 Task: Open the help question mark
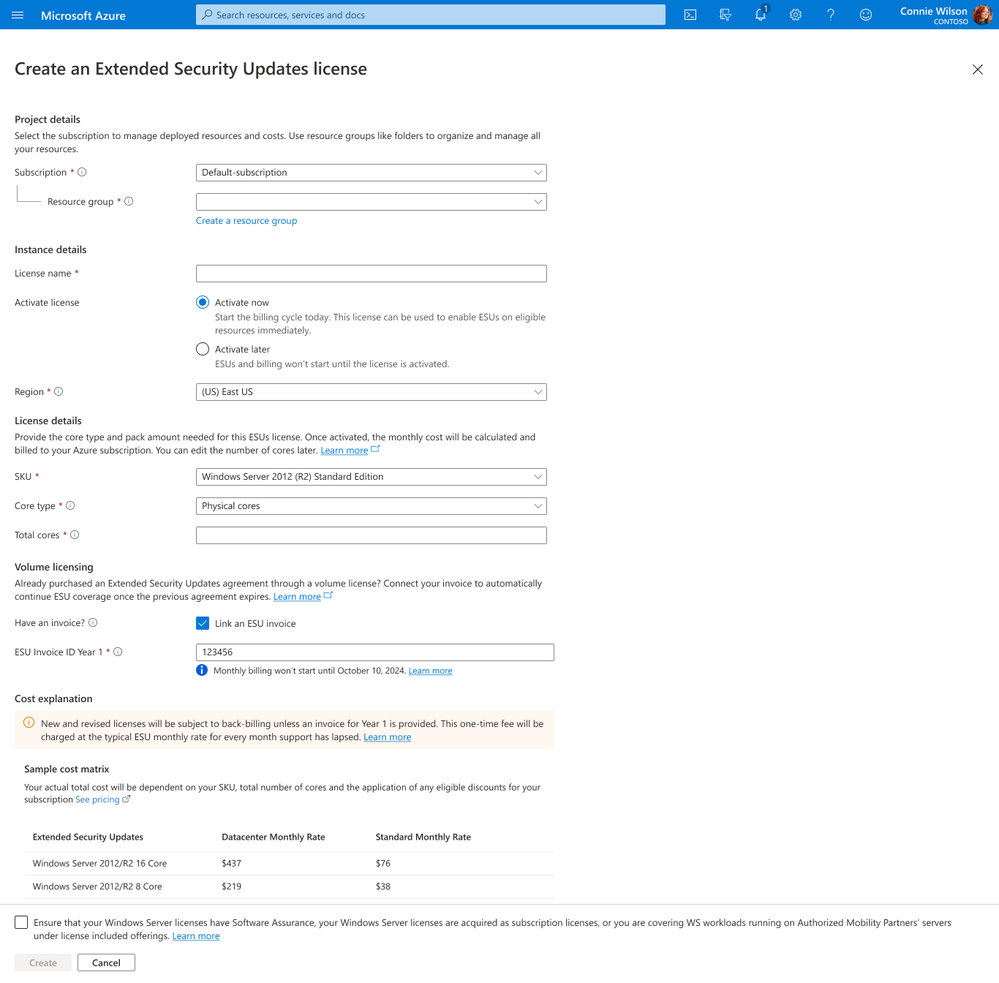point(830,15)
